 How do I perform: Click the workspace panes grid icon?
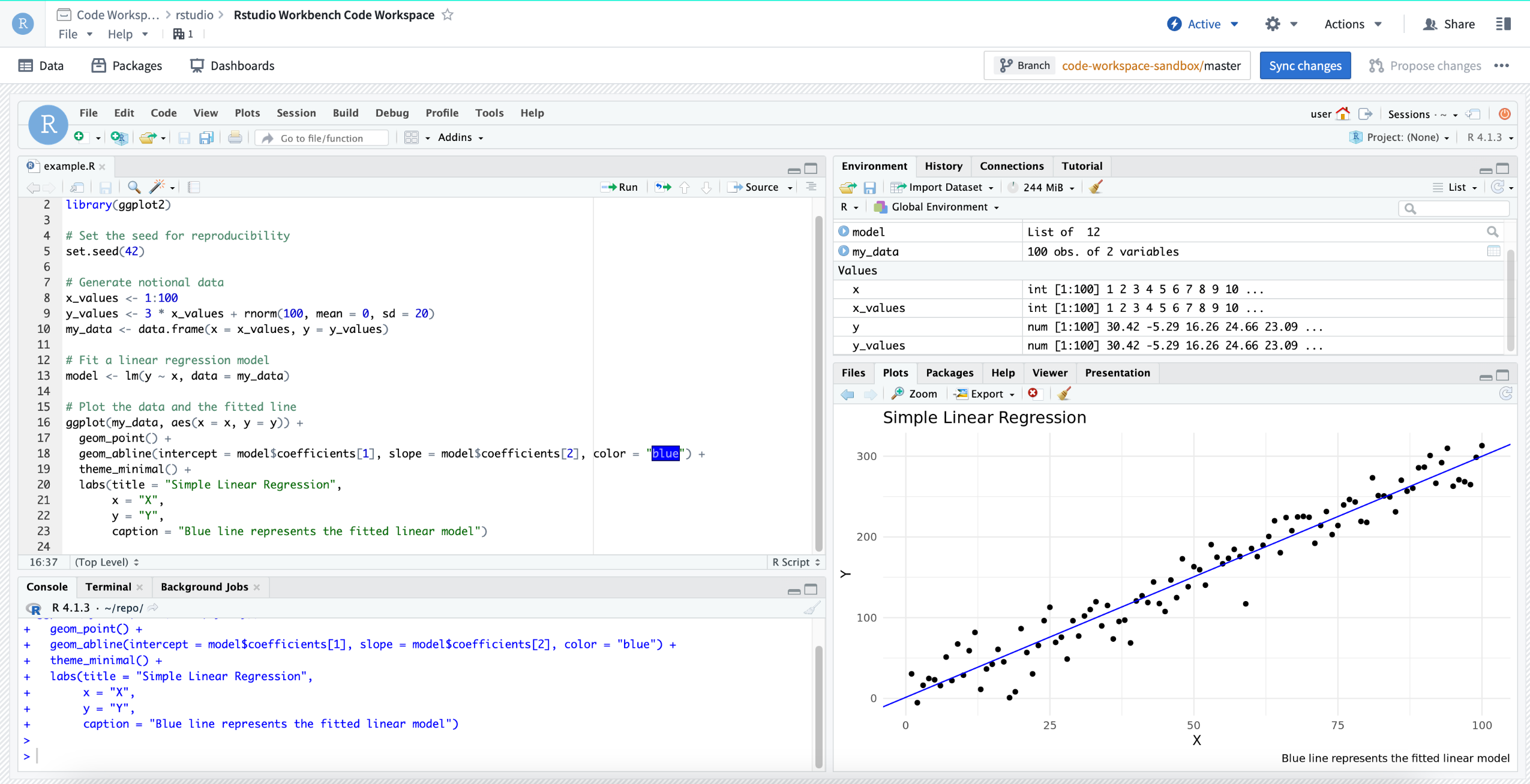412,137
